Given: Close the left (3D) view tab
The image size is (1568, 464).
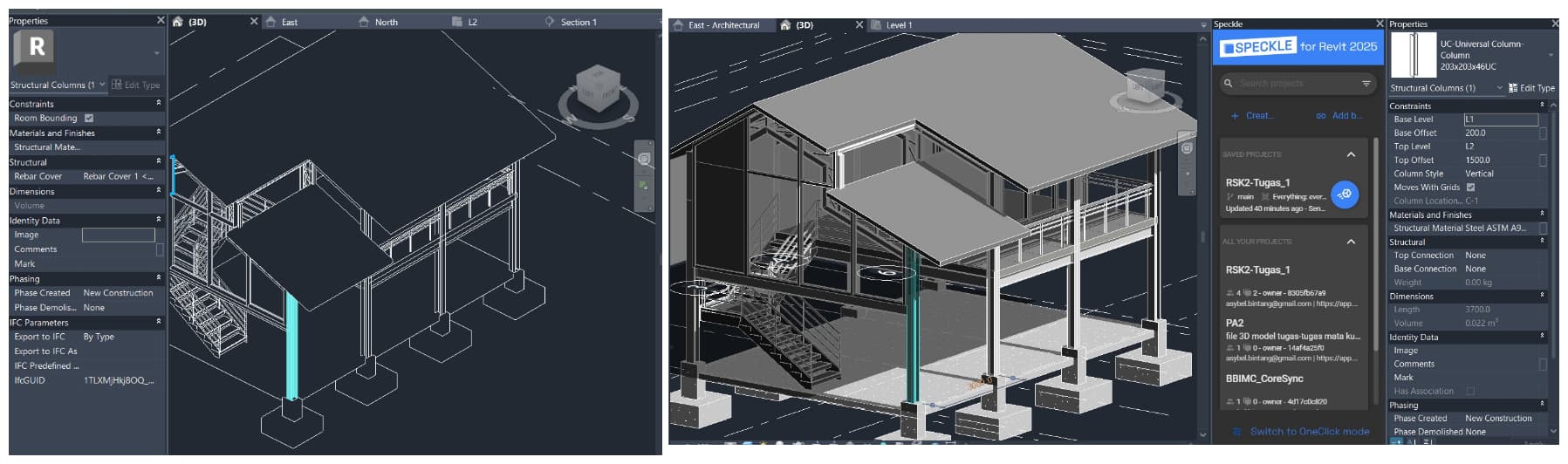Looking at the screenshot, I should 254,22.
